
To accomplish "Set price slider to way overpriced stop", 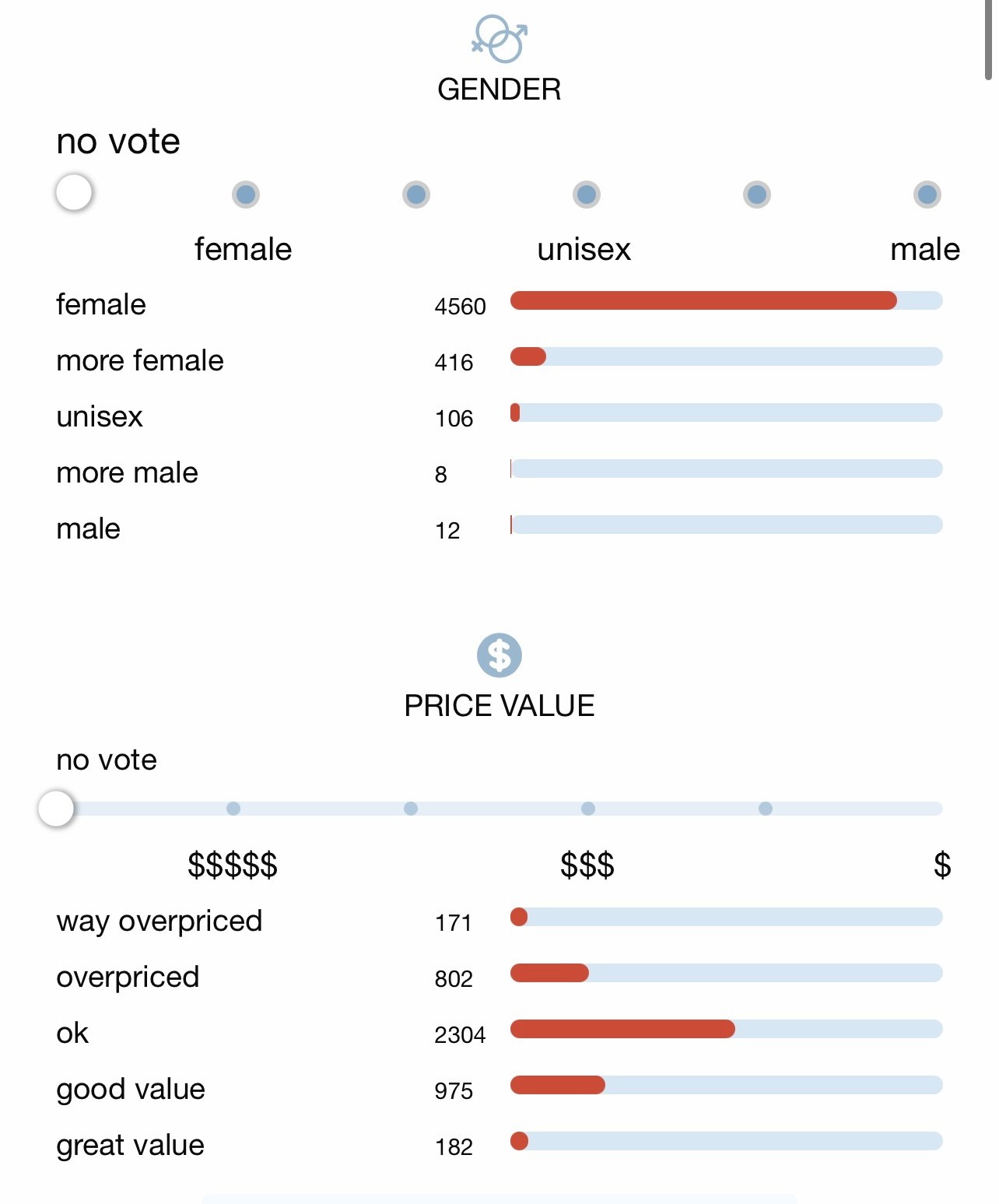I will [x=233, y=809].
